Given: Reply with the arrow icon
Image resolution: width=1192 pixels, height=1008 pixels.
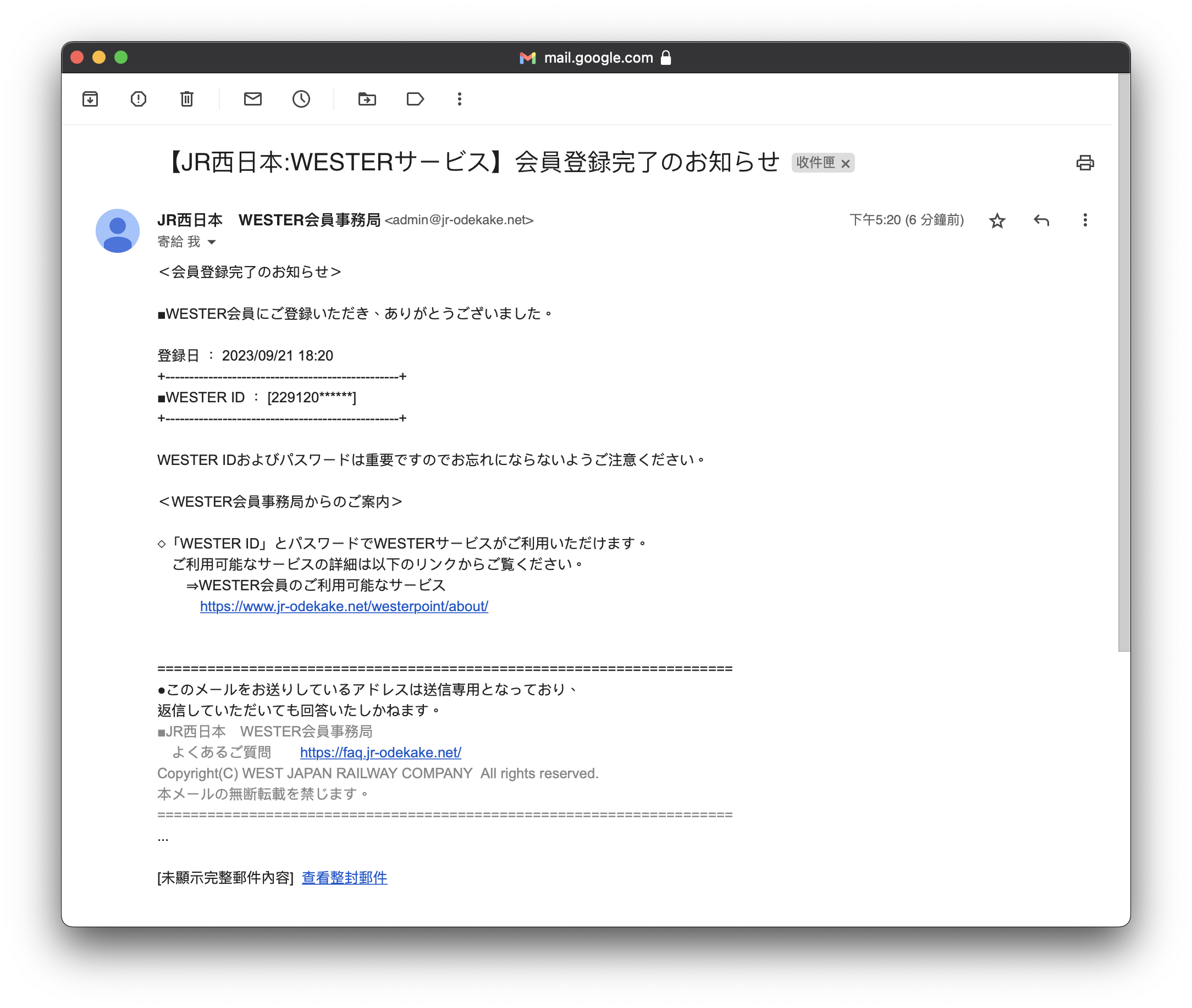Looking at the screenshot, I should pyautogui.click(x=1041, y=220).
